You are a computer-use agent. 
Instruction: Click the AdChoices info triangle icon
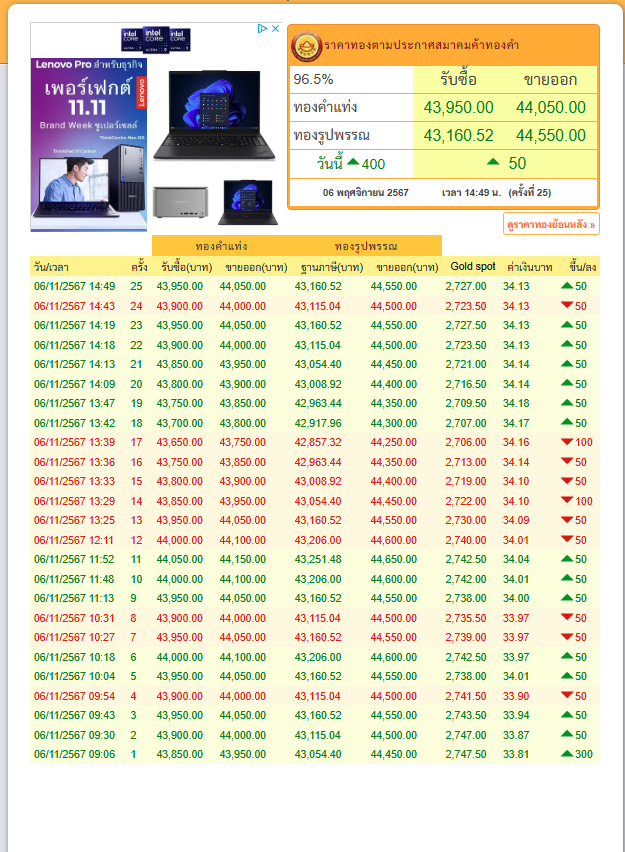pyautogui.click(x=263, y=28)
